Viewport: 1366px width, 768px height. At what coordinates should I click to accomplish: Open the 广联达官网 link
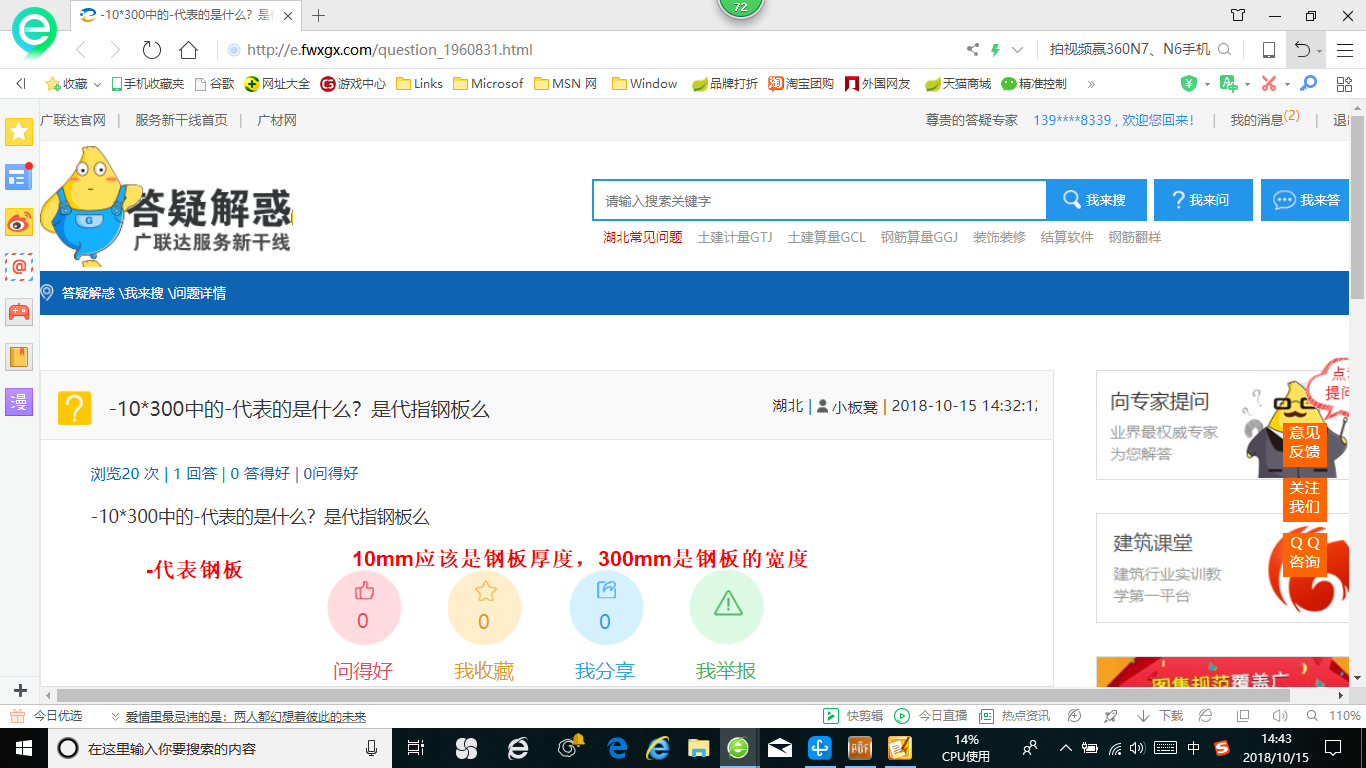(73, 120)
